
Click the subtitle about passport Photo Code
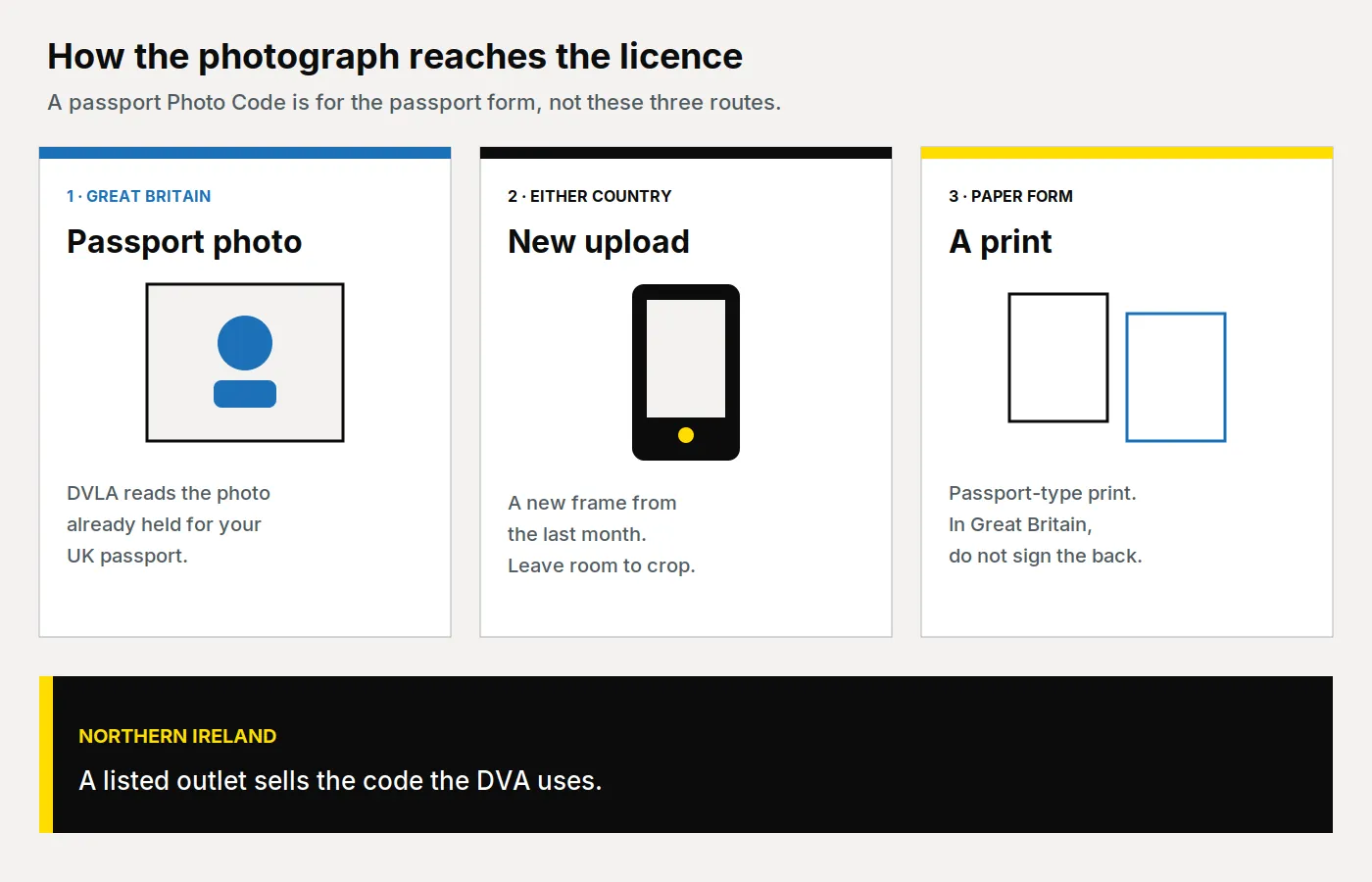tap(415, 103)
